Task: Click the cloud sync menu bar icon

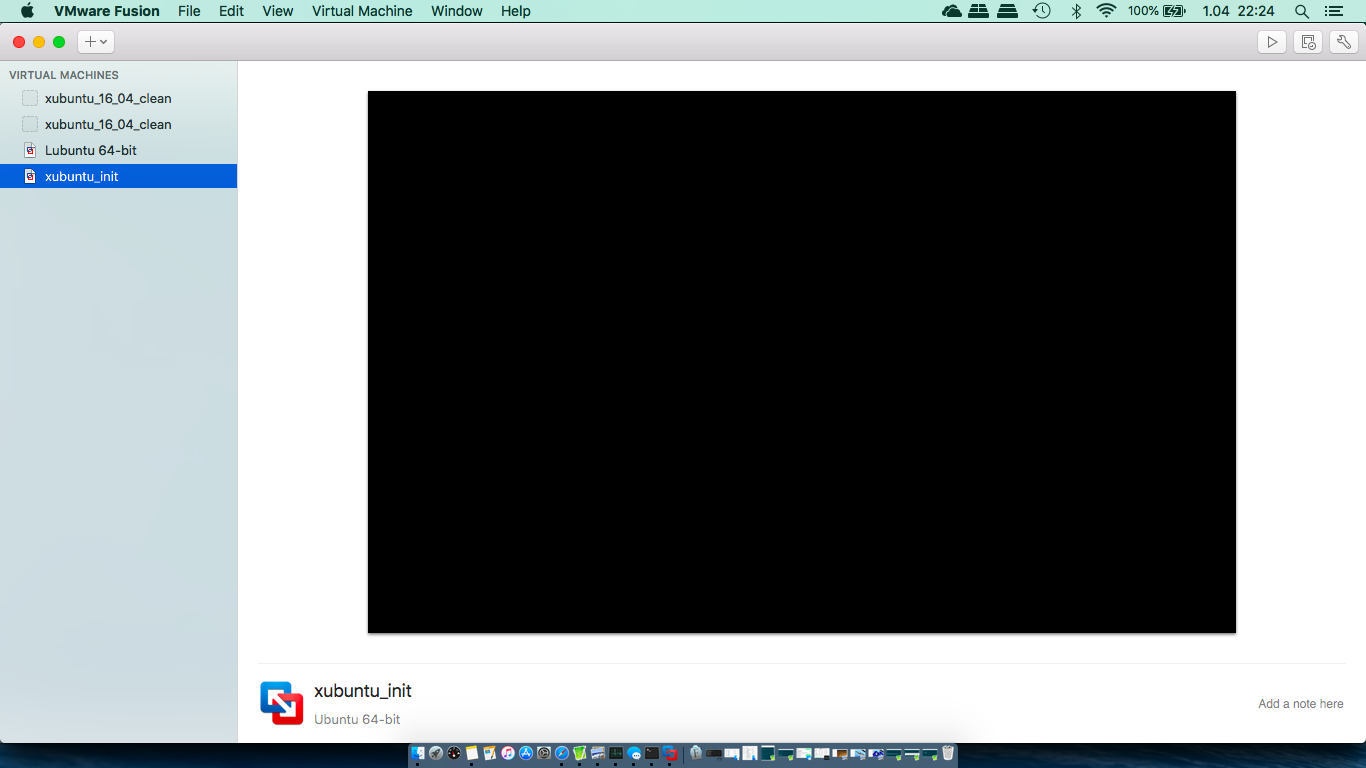Action: [x=952, y=11]
